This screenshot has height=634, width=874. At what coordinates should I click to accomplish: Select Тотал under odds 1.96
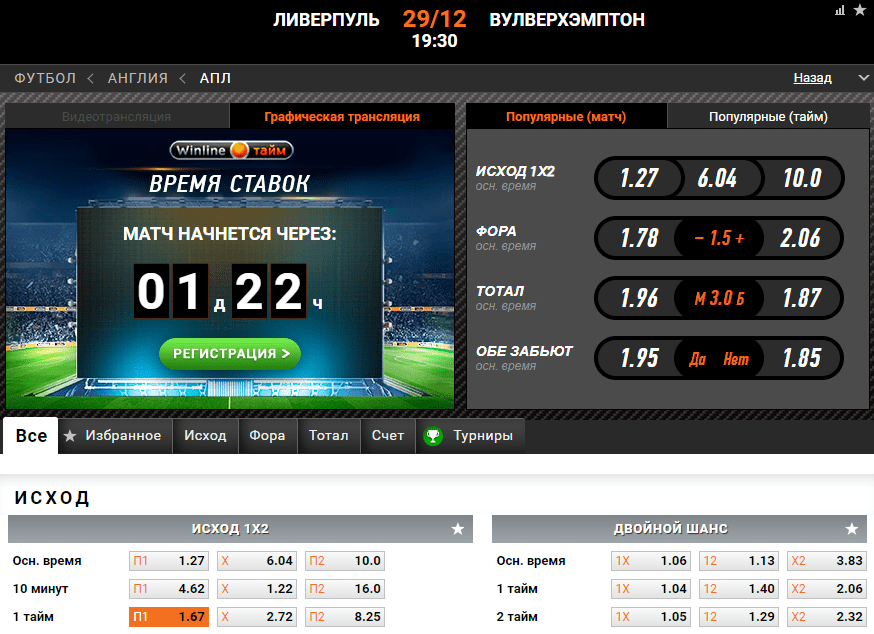(x=639, y=298)
